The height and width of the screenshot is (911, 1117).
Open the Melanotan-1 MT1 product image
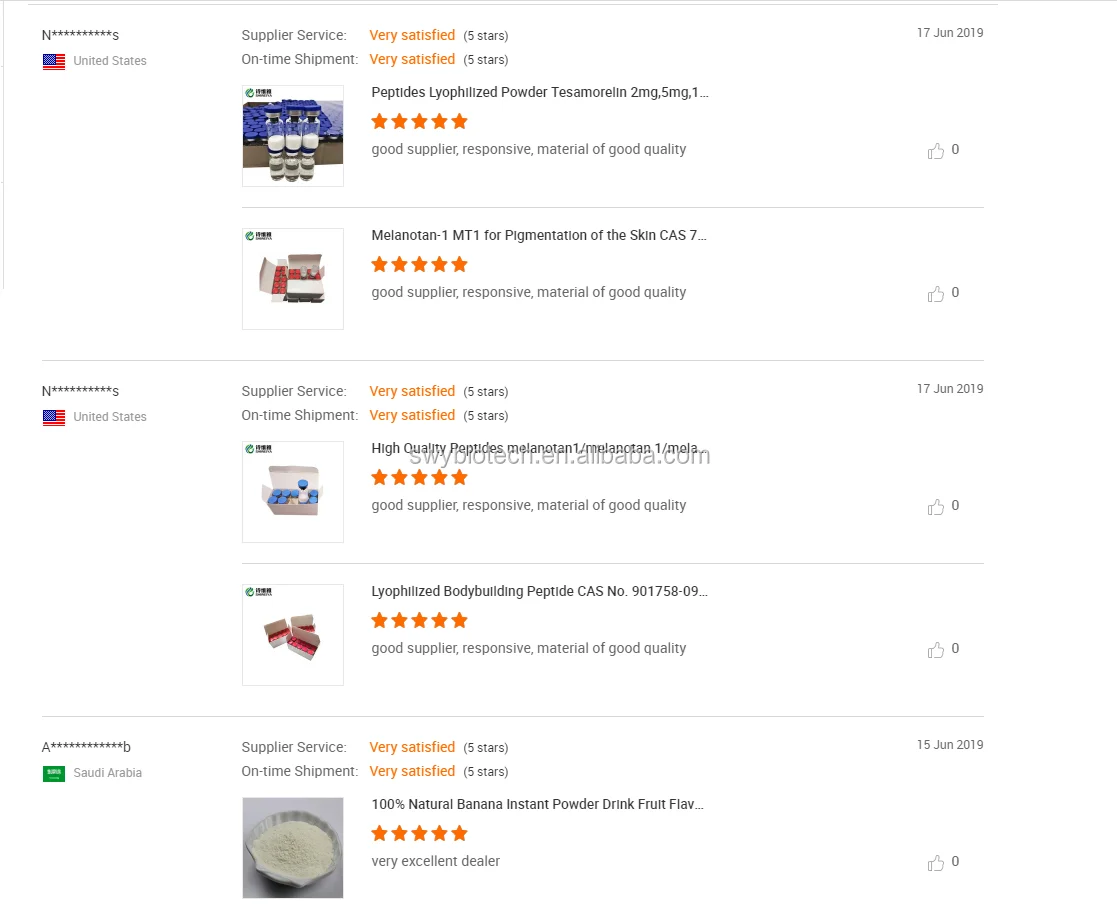pos(293,279)
